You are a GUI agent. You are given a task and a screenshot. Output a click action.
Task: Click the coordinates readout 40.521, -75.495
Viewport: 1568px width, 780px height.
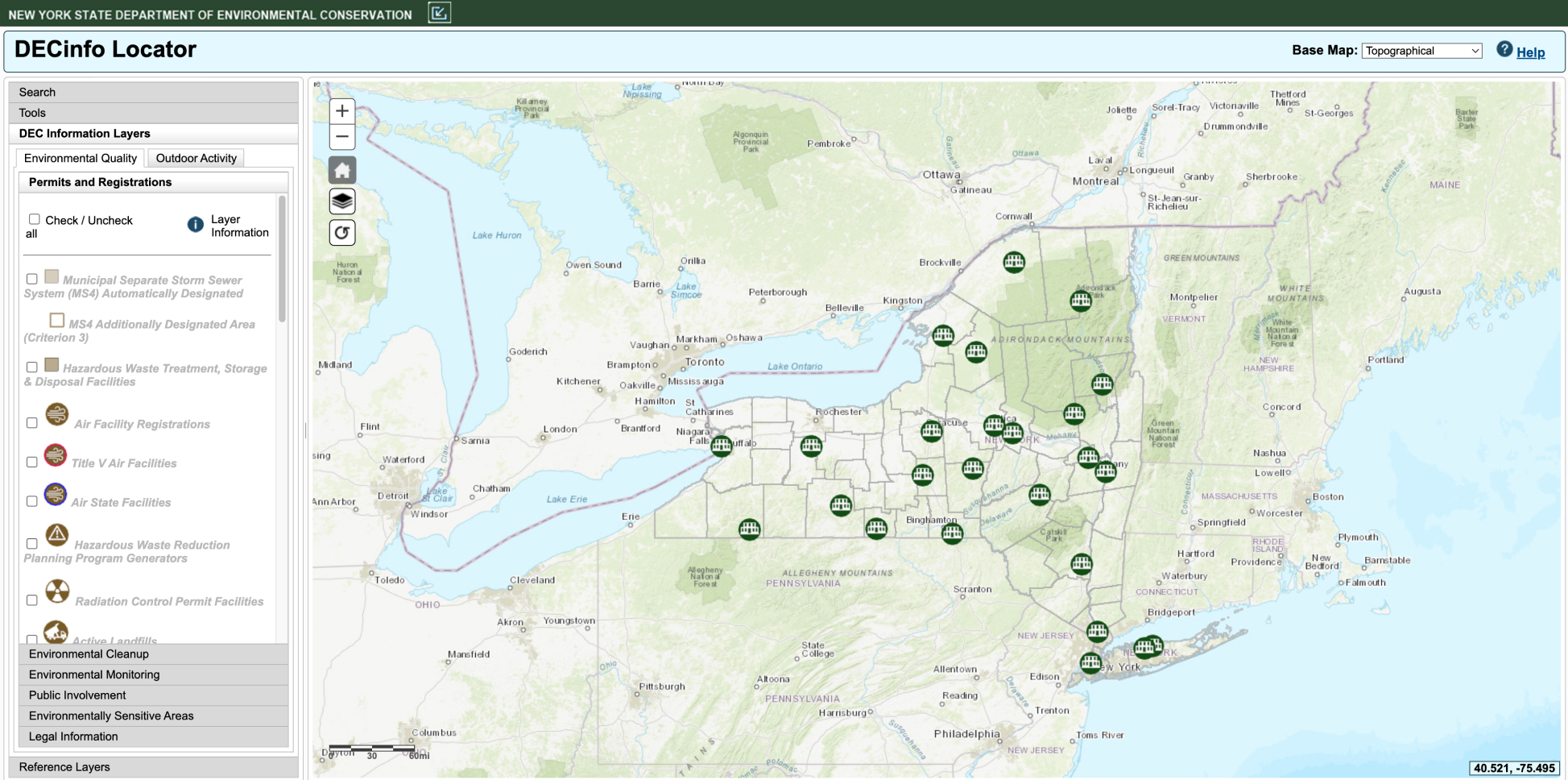coord(1514,768)
